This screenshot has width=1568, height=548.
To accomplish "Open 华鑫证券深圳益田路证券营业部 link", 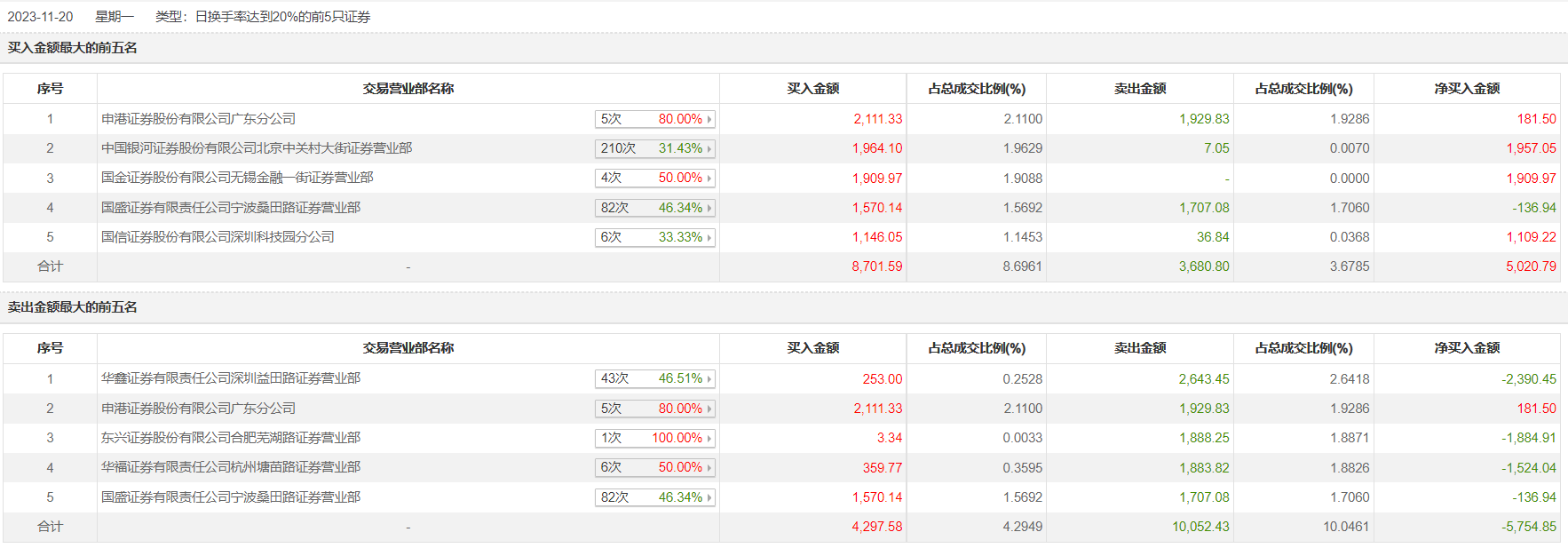I will tap(231, 378).
